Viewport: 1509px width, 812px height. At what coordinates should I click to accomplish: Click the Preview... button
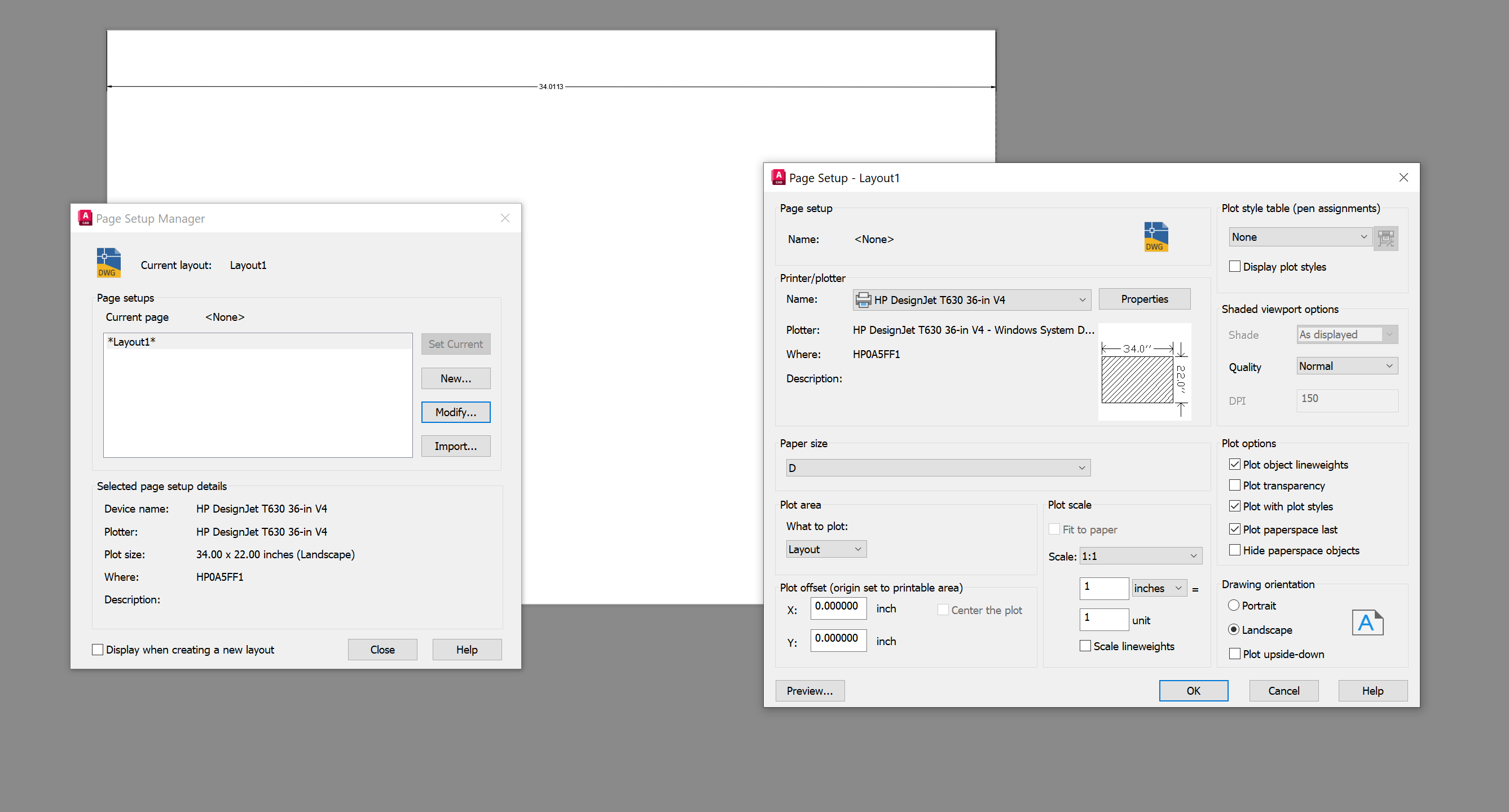(809, 691)
